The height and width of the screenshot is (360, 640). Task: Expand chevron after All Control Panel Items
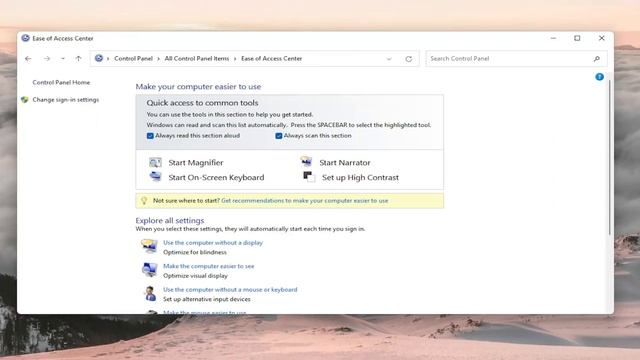pyautogui.click(x=235, y=59)
